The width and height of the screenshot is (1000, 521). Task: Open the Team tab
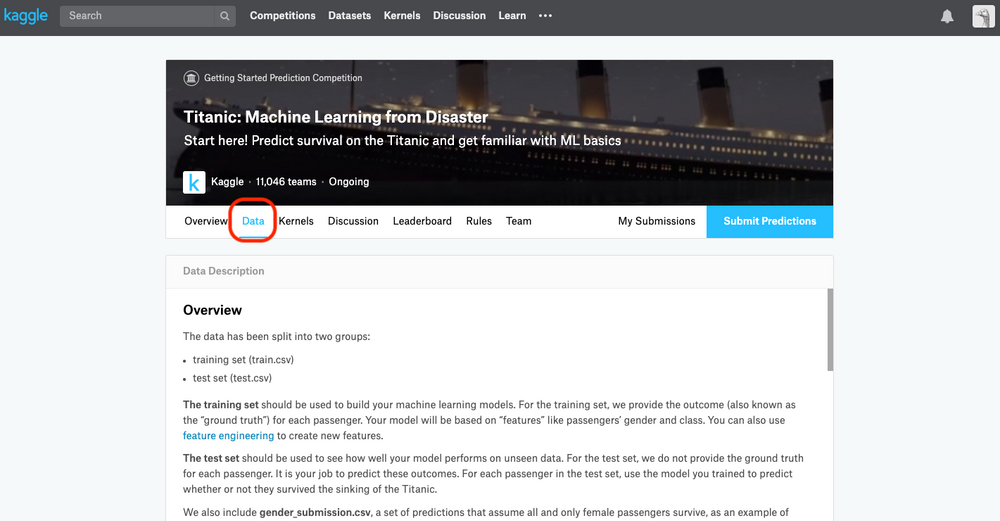coord(518,221)
